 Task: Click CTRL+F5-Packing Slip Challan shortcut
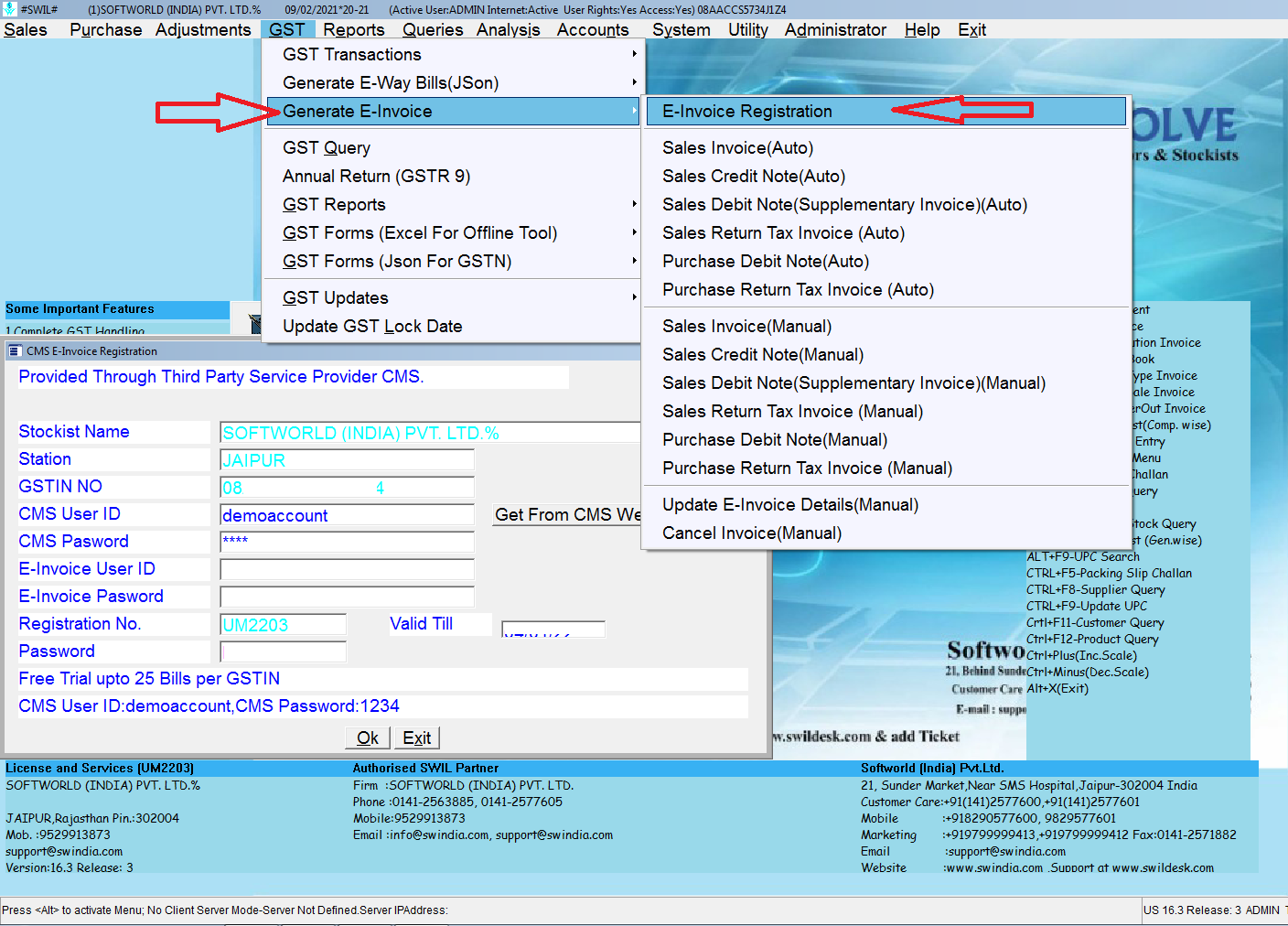tap(1110, 574)
